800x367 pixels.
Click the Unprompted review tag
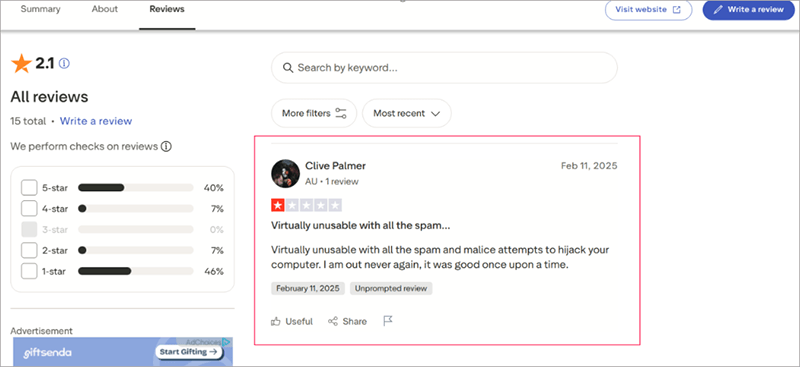(391, 288)
